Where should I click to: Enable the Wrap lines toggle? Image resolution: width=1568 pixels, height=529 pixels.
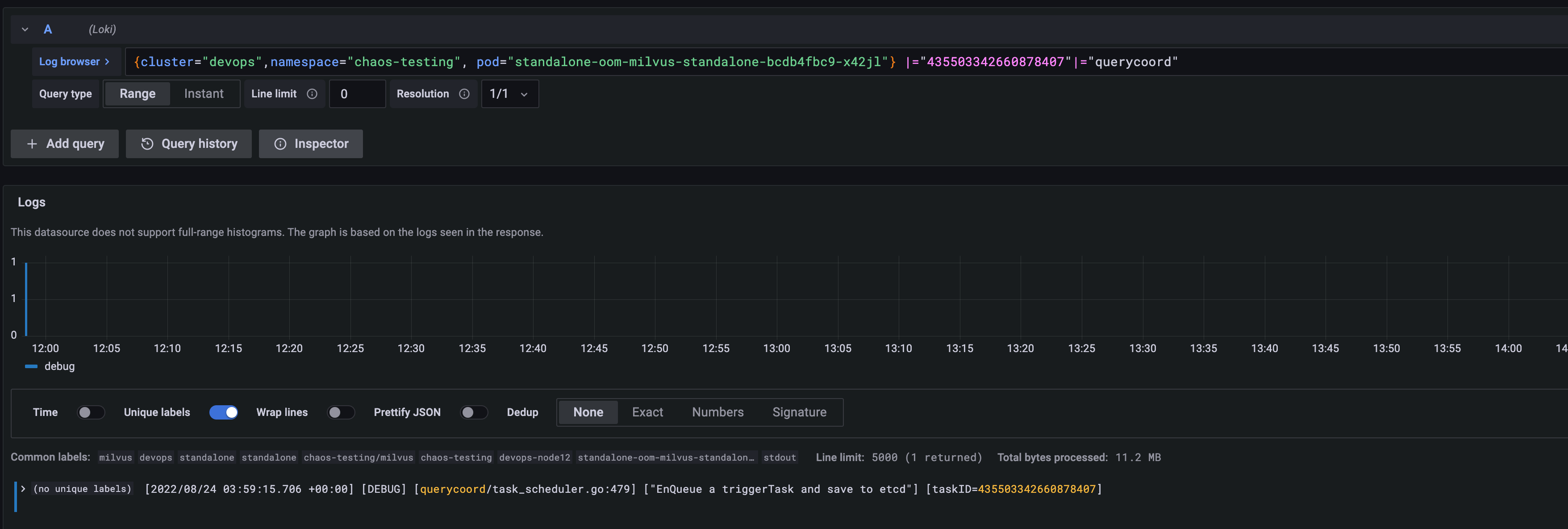pyautogui.click(x=342, y=412)
